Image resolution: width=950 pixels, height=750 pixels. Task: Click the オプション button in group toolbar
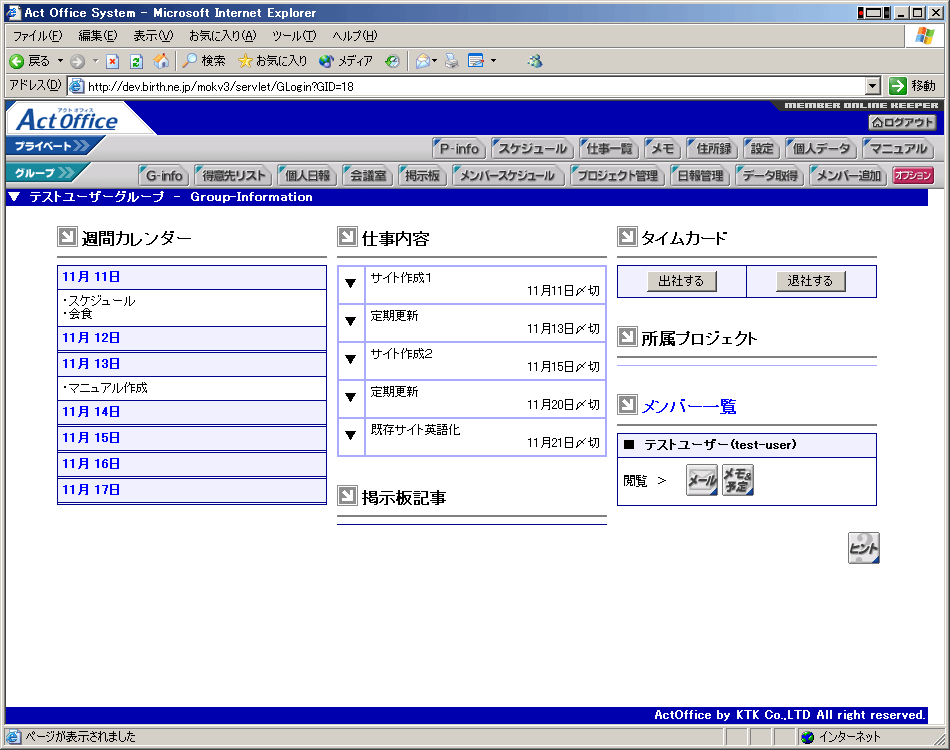click(913, 176)
